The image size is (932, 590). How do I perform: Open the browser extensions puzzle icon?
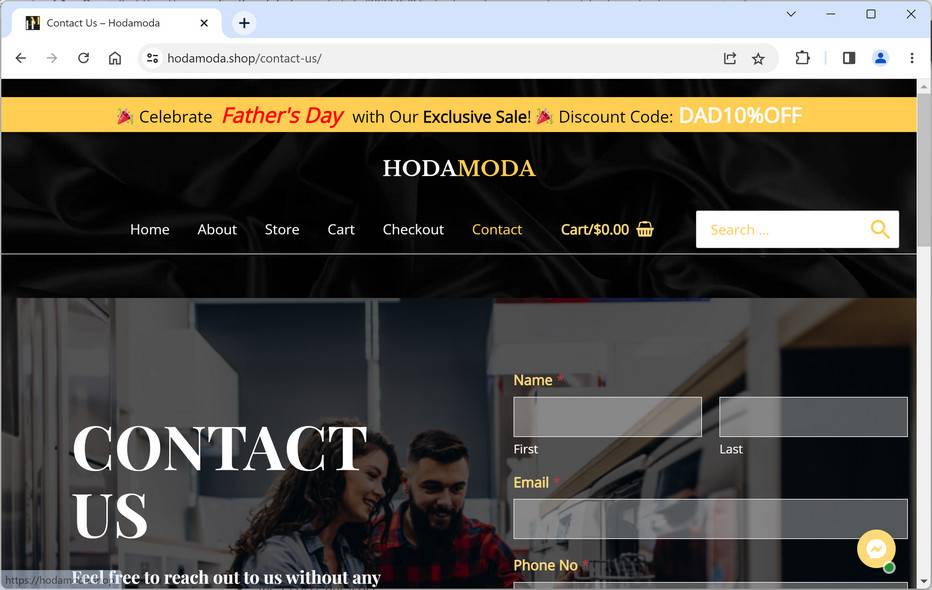coord(802,58)
